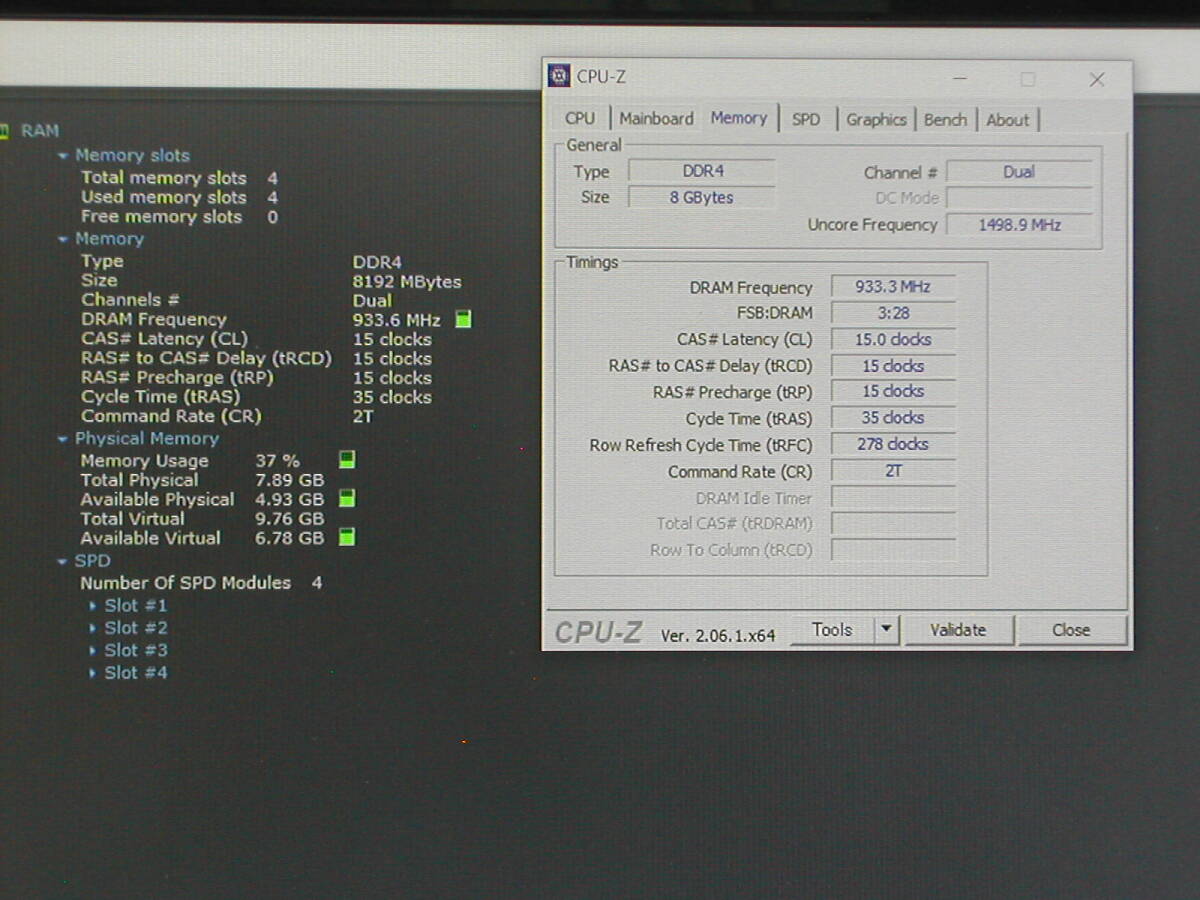This screenshot has height=900, width=1200.
Task: Go to the Bench tab
Action: point(945,119)
